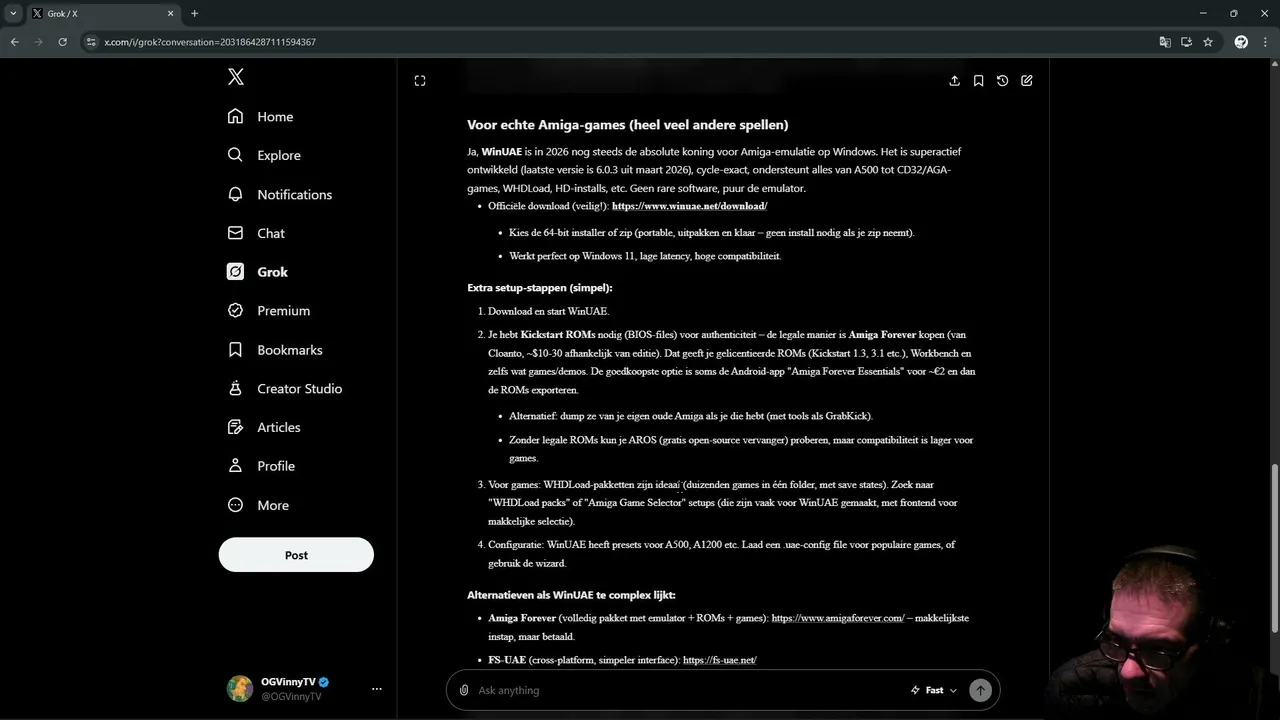Click the Ask anything input field
The width and height of the screenshot is (1280, 720).
click(690, 690)
